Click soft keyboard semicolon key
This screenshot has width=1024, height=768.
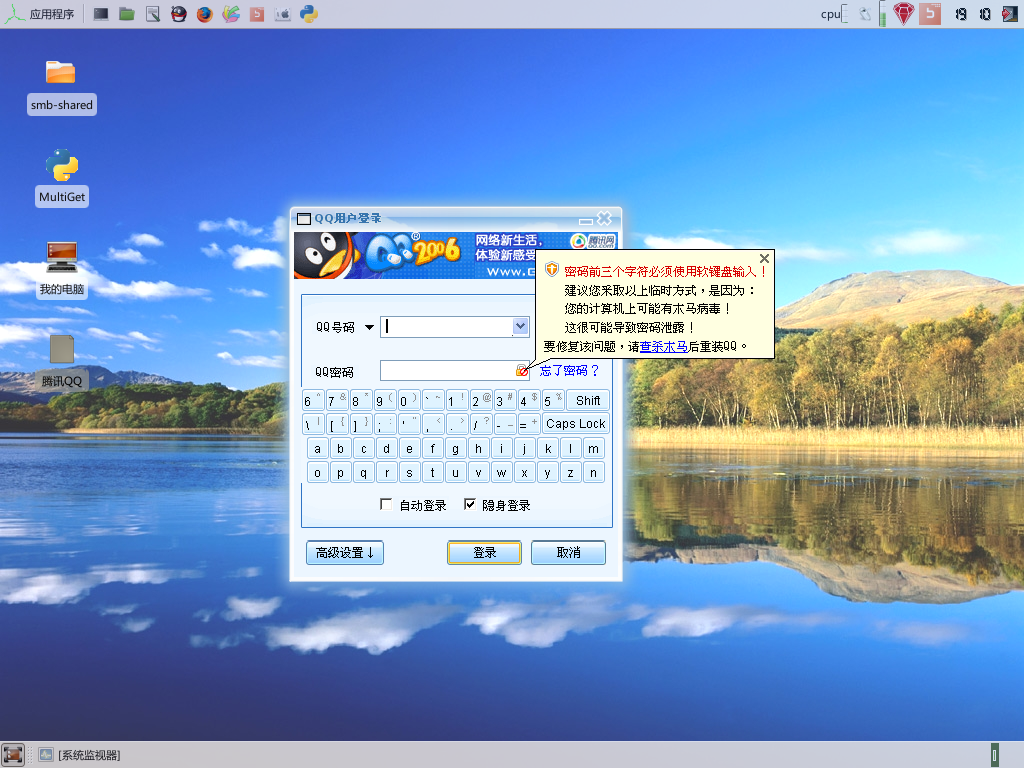[385, 424]
